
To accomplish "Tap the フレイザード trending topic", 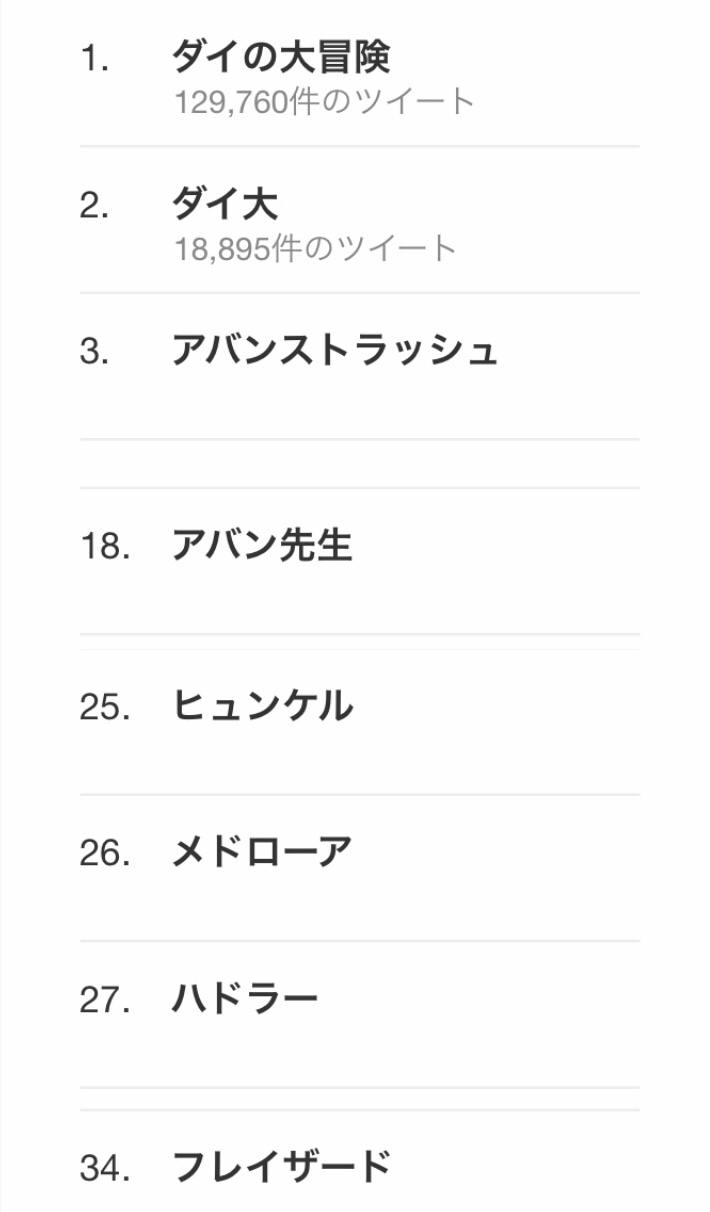I will pyautogui.click(x=281, y=1166).
